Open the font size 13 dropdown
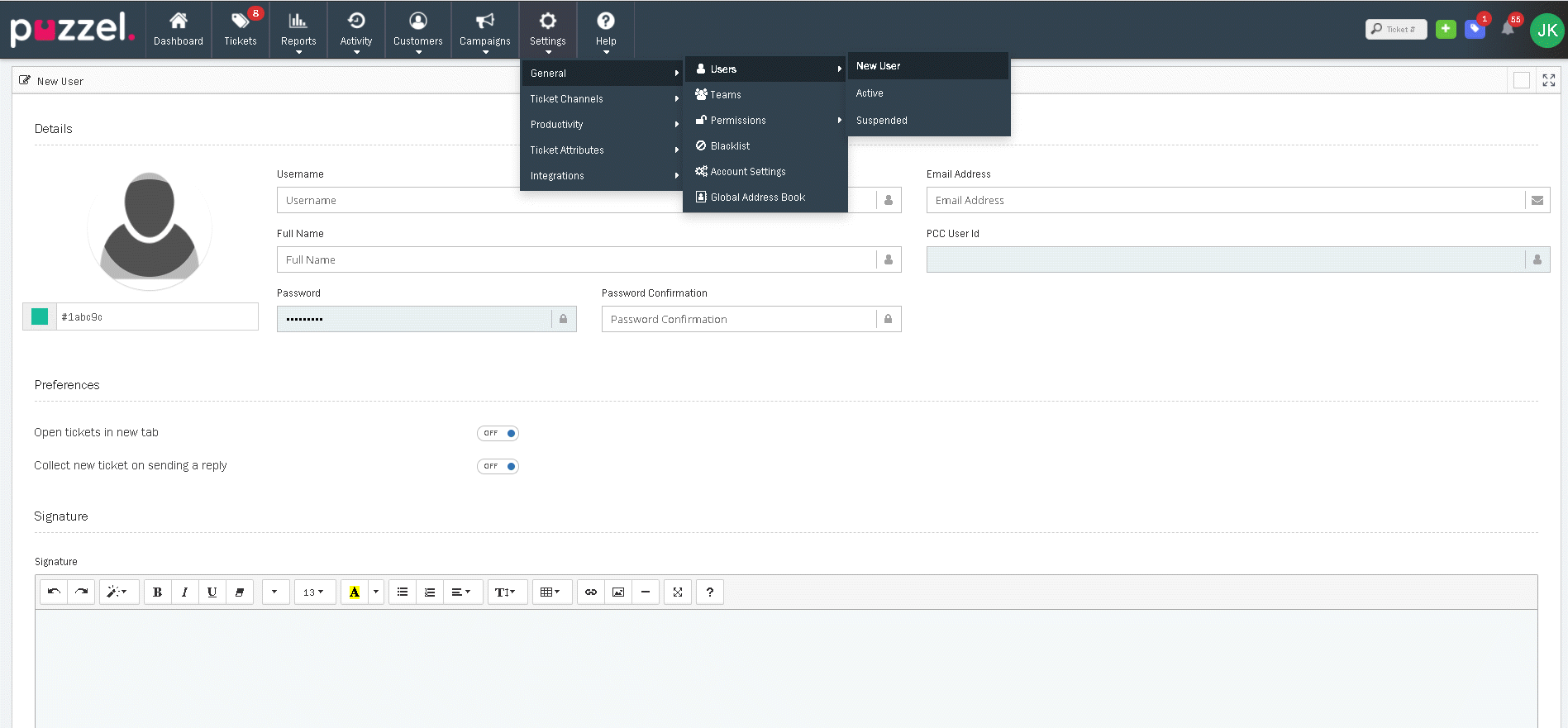 pos(314,592)
